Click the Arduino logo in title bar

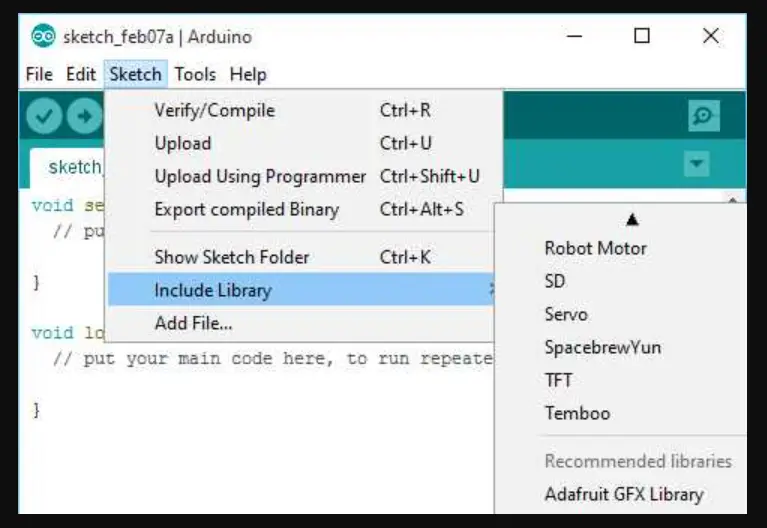coord(43,36)
